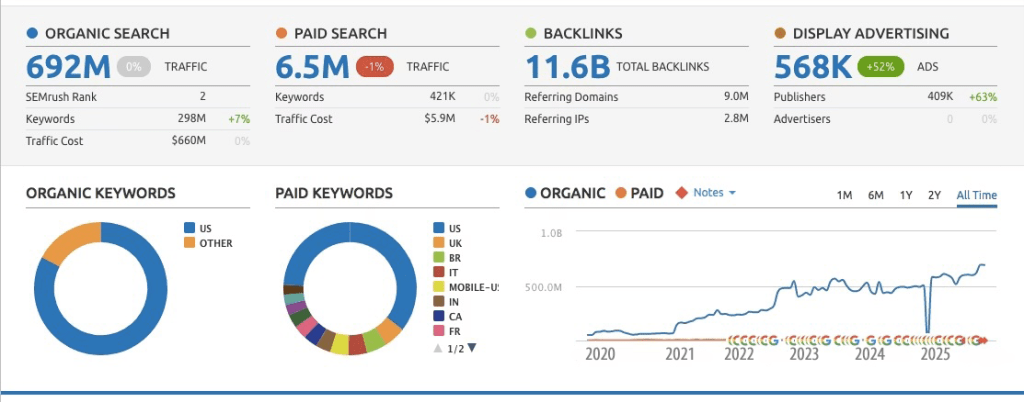Image resolution: width=1024 pixels, height=402 pixels.
Task: Show the All Time range
Action: [976, 195]
